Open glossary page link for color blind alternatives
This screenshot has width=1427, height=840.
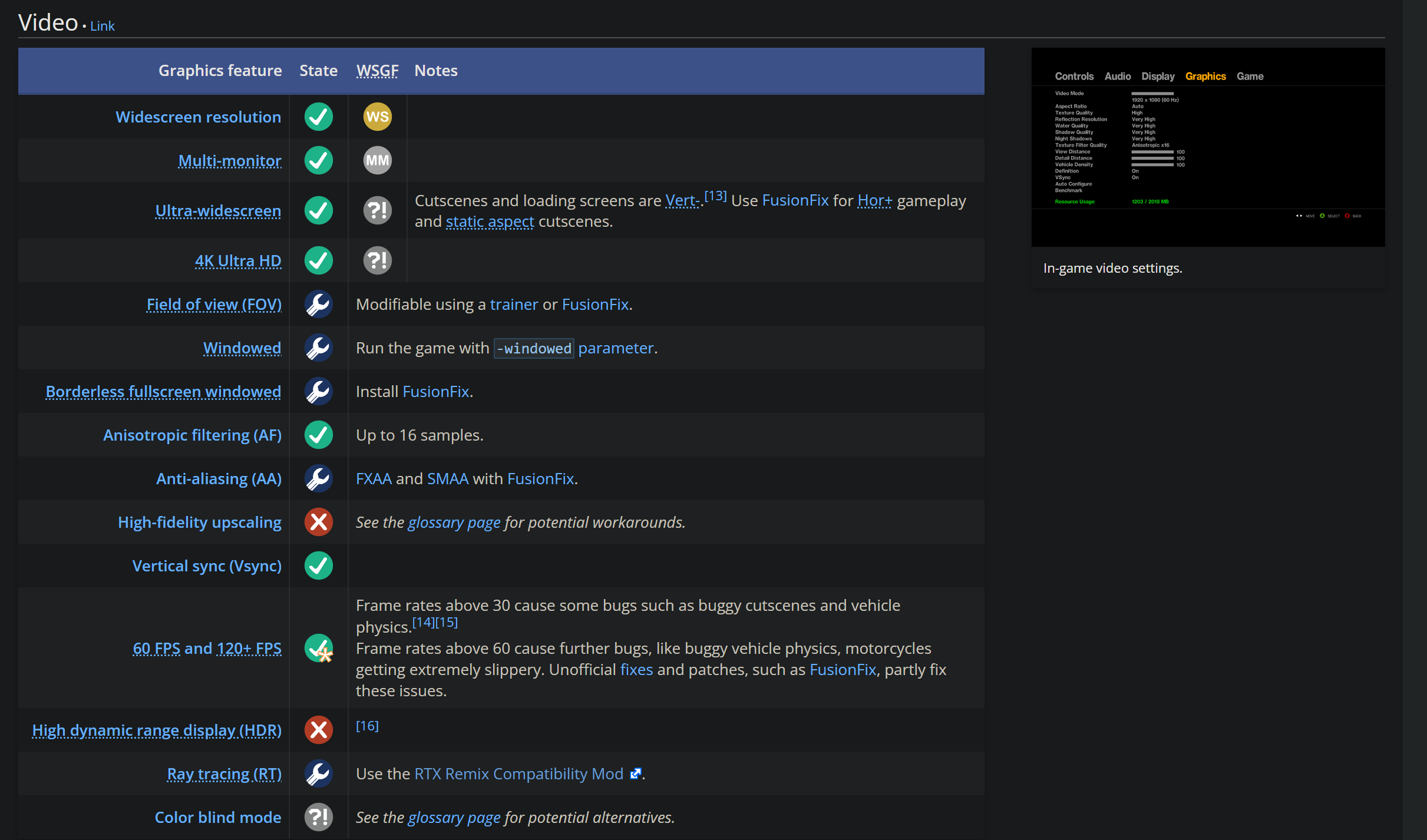454,817
